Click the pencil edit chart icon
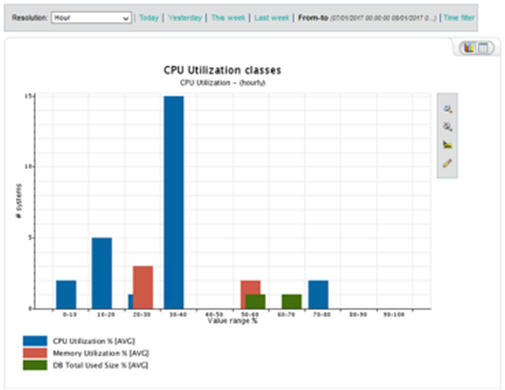The image size is (505, 390). [x=447, y=163]
